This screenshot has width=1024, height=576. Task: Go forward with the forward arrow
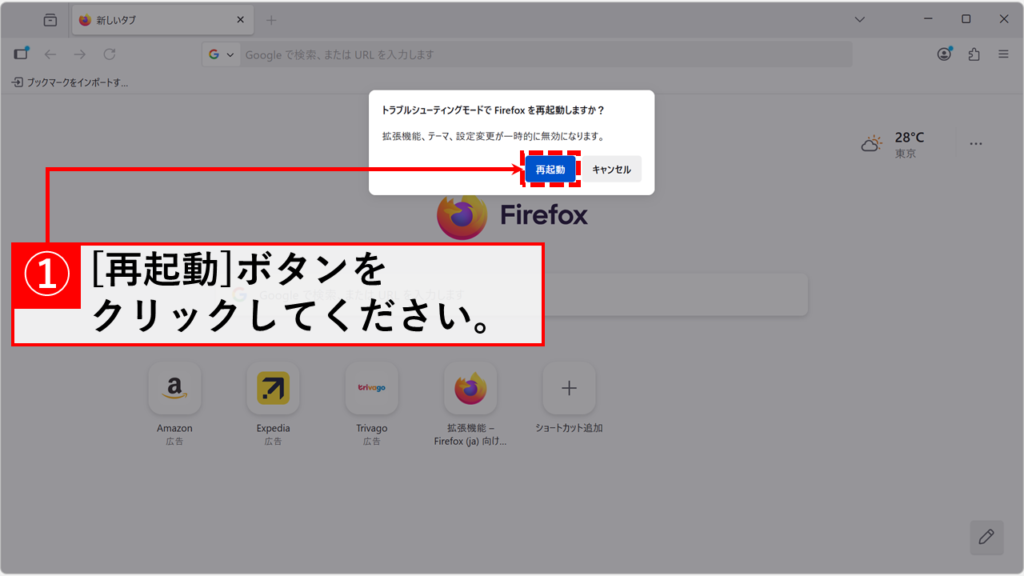80,54
